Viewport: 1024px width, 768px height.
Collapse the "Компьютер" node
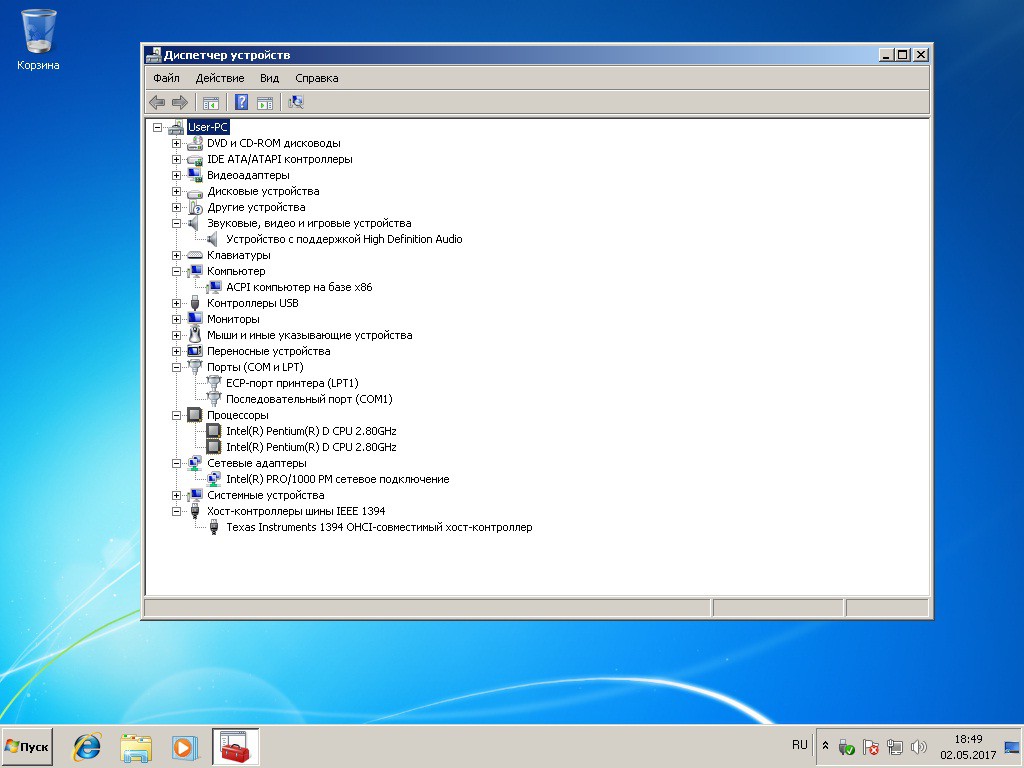(x=176, y=271)
